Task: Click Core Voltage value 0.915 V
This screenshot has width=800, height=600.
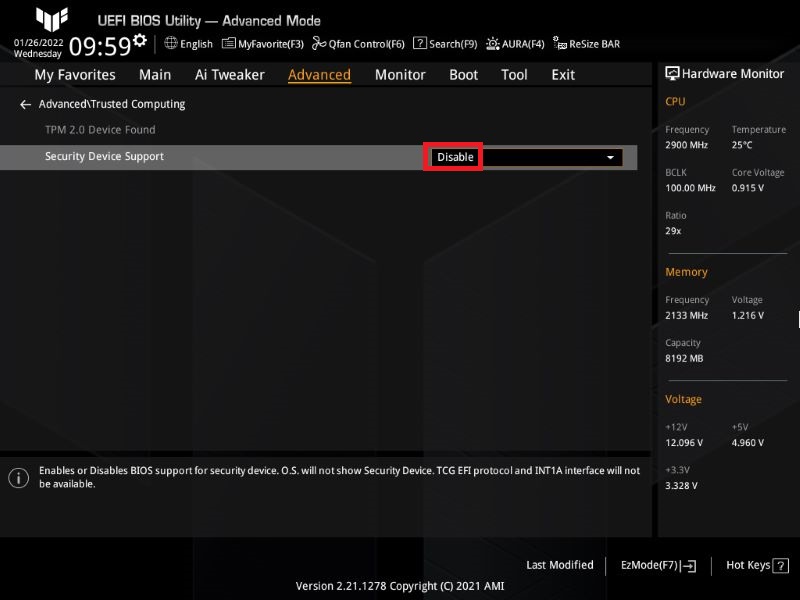Action: [747, 188]
